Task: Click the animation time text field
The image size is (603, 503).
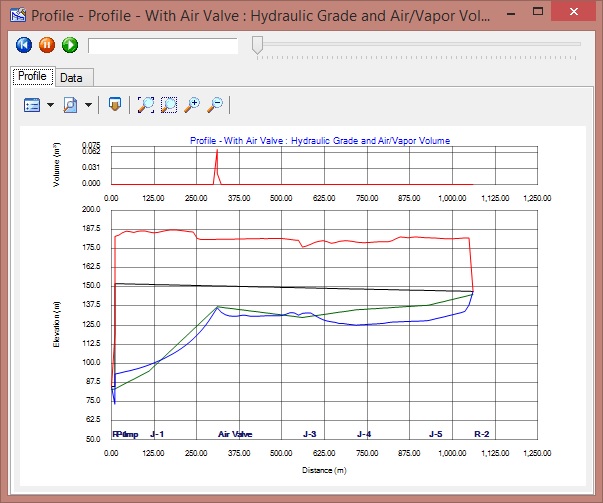Action: tap(163, 45)
